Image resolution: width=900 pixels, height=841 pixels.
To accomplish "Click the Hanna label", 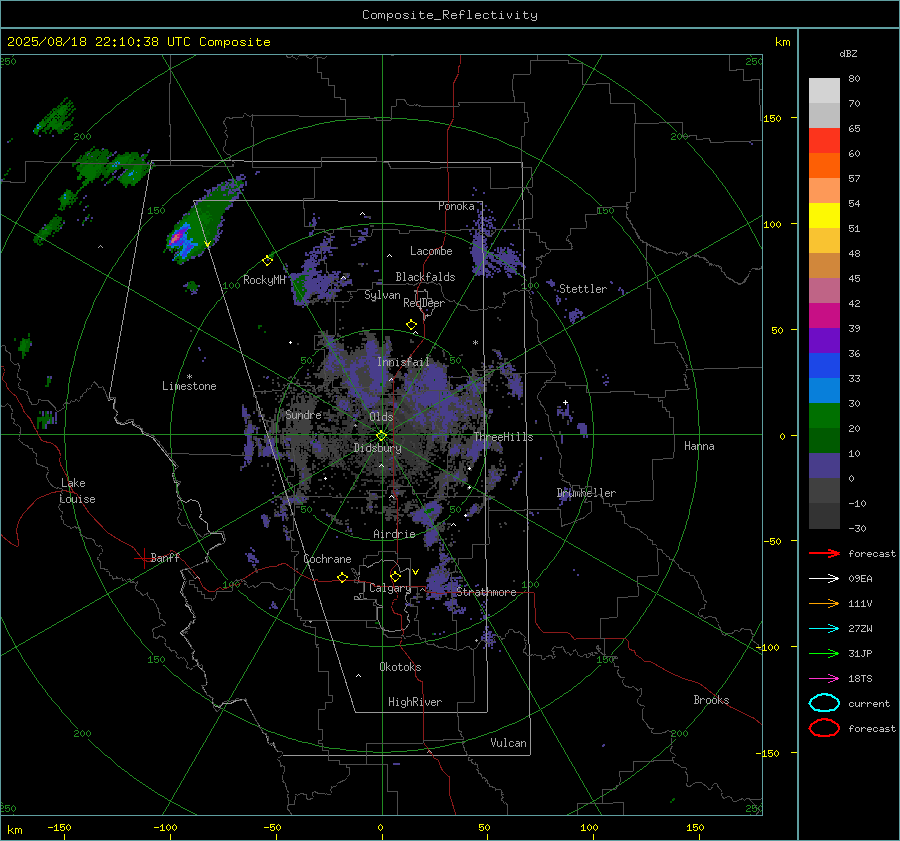I will point(699,446).
